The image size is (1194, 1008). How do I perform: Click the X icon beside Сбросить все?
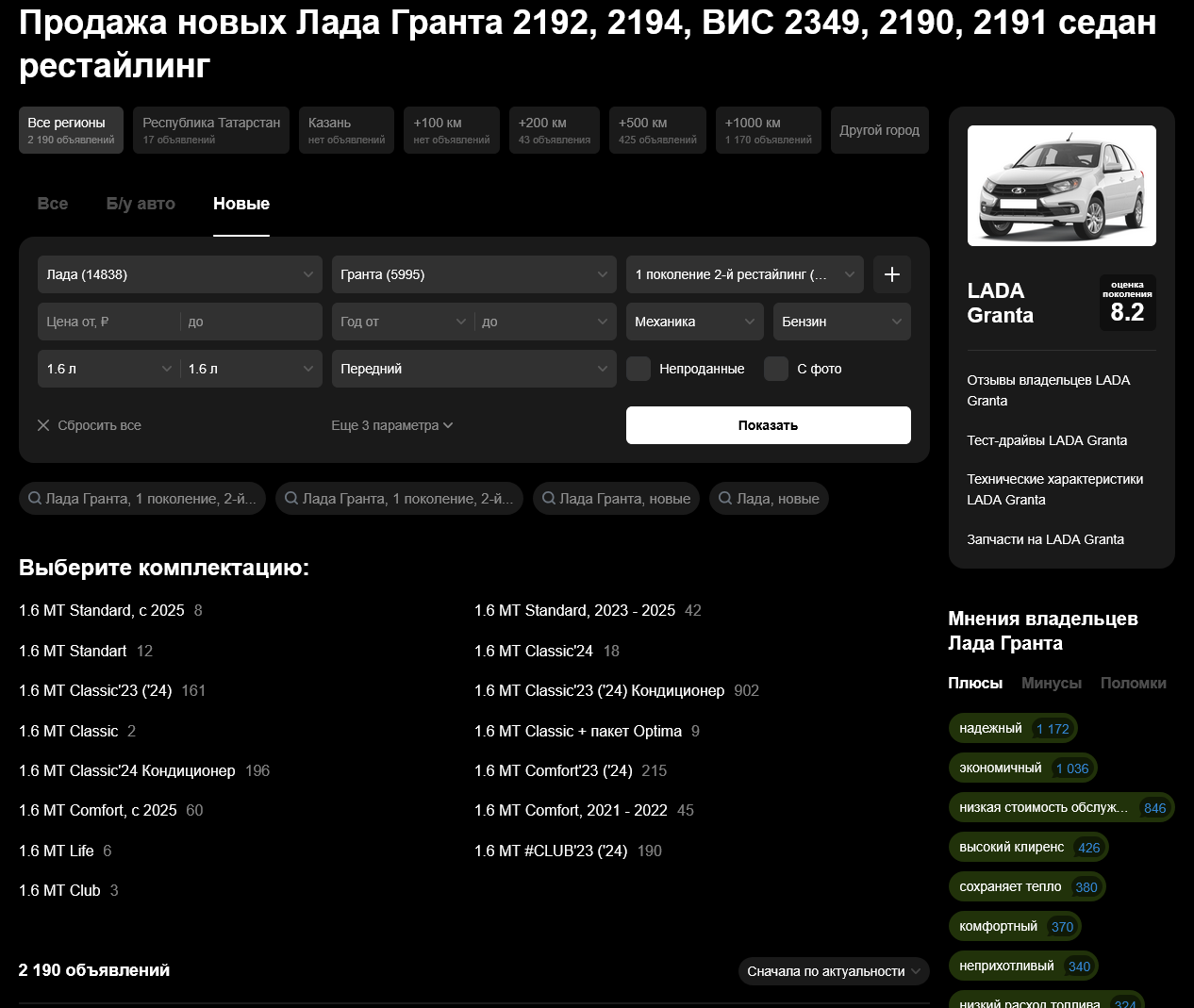(x=43, y=425)
